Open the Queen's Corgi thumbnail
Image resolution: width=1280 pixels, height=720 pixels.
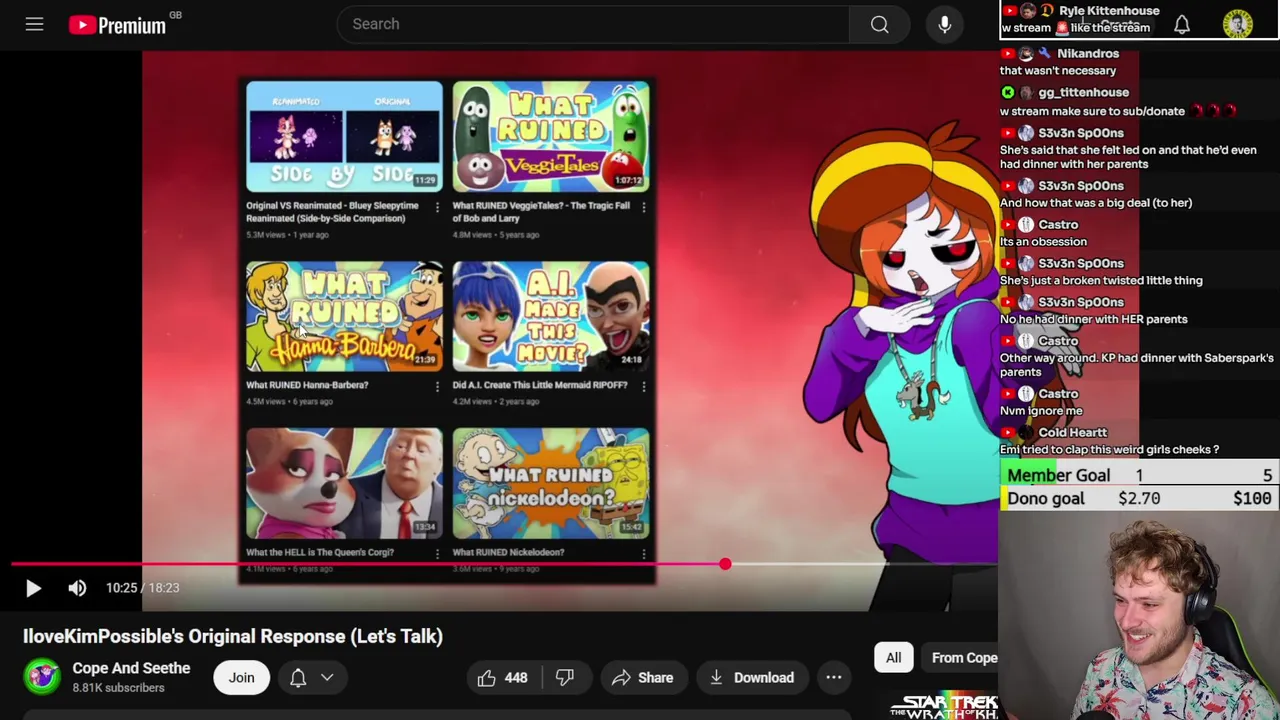point(344,483)
